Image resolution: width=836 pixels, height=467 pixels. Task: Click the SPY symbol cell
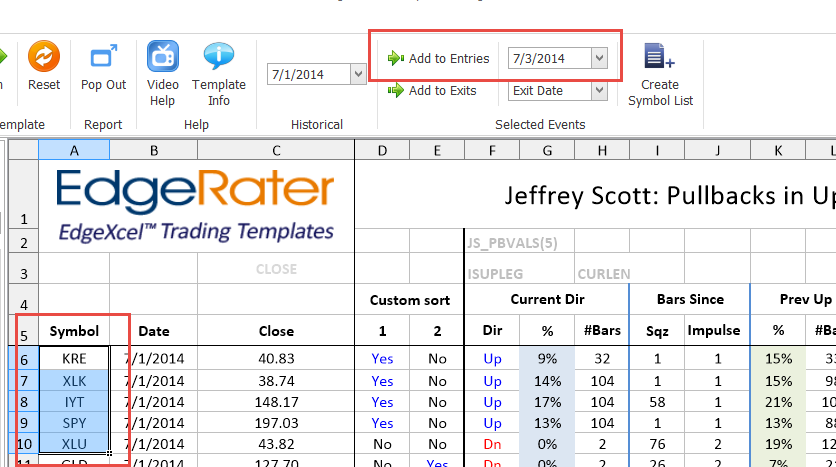tap(74, 423)
